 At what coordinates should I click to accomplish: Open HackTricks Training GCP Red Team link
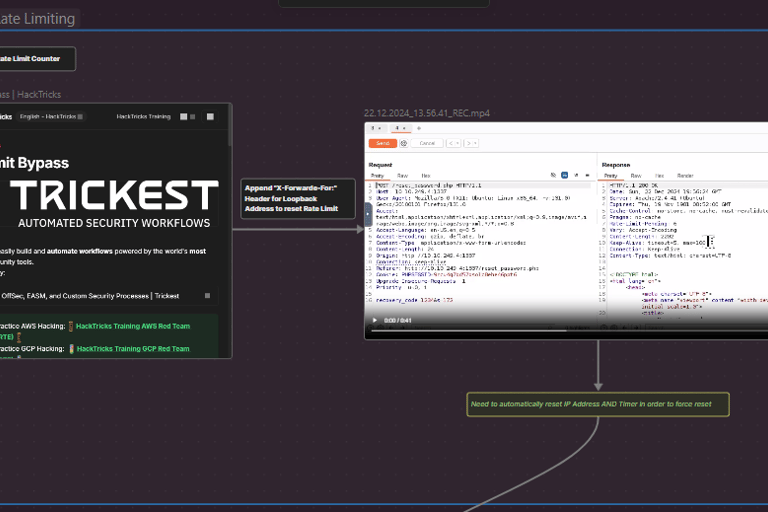click(133, 349)
